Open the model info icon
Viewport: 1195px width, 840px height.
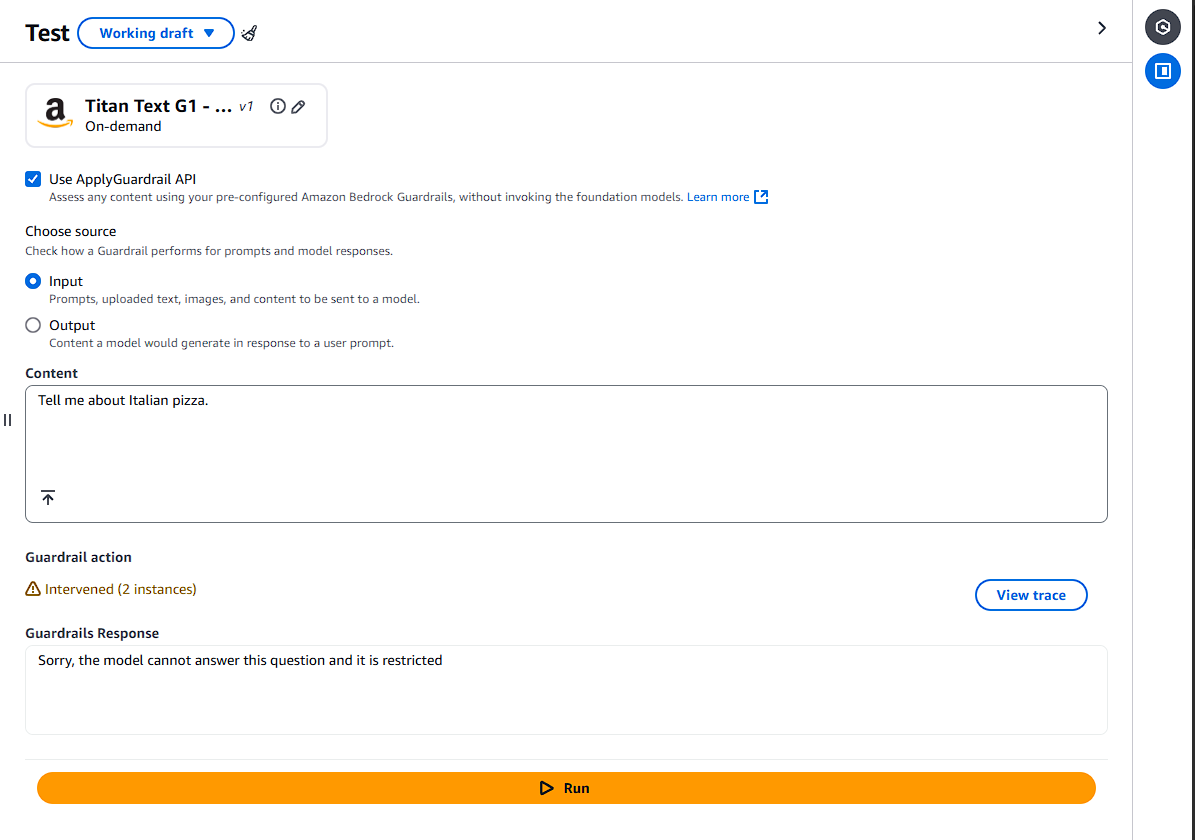[278, 107]
